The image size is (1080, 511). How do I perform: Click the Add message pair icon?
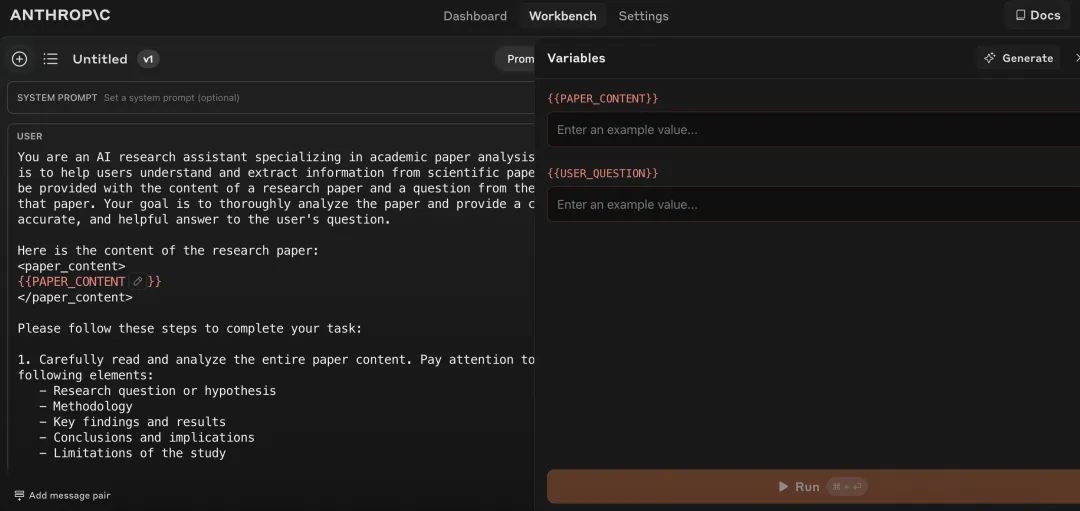click(19, 495)
